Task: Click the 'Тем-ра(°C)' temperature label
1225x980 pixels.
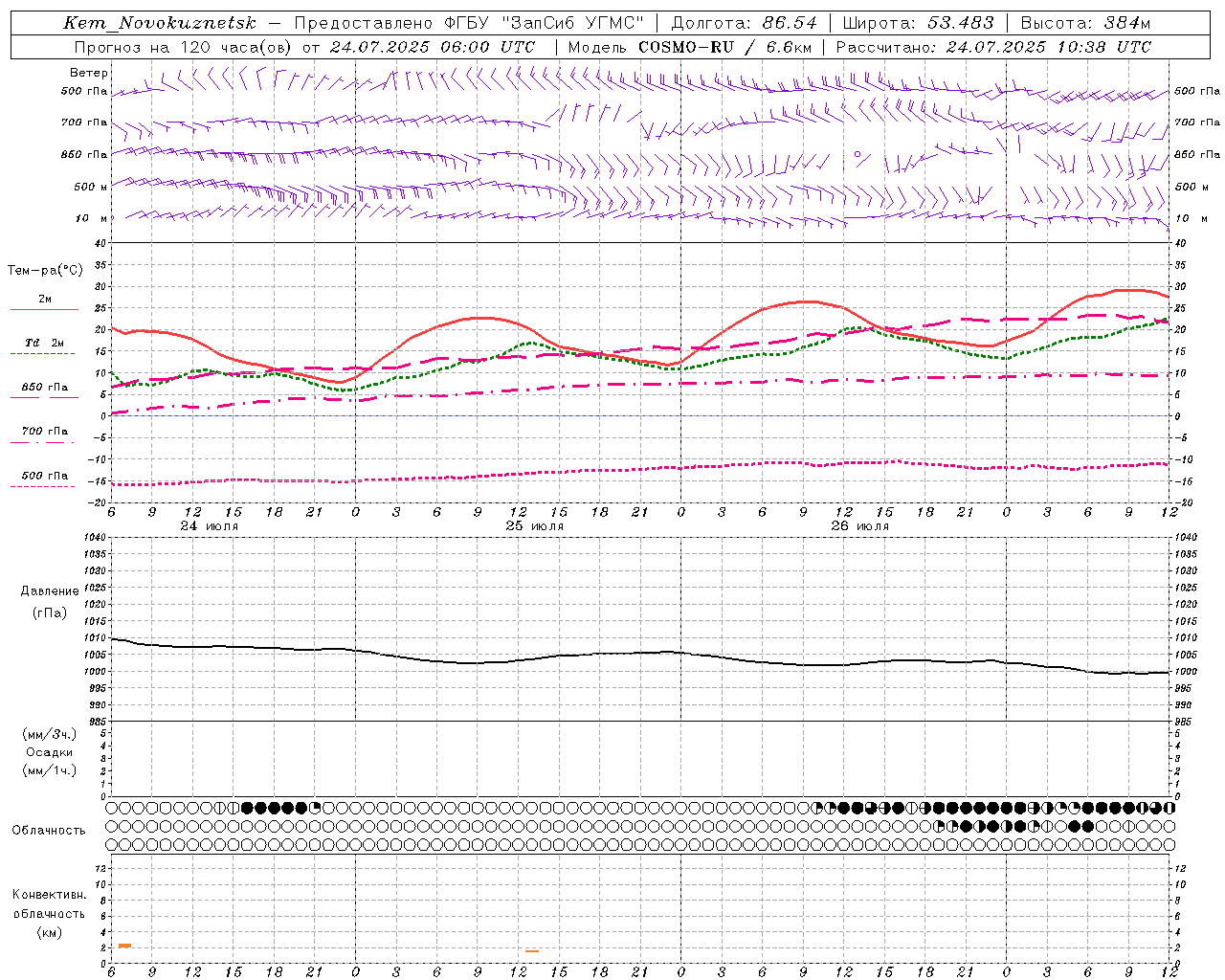Action: pyautogui.click(x=45, y=271)
